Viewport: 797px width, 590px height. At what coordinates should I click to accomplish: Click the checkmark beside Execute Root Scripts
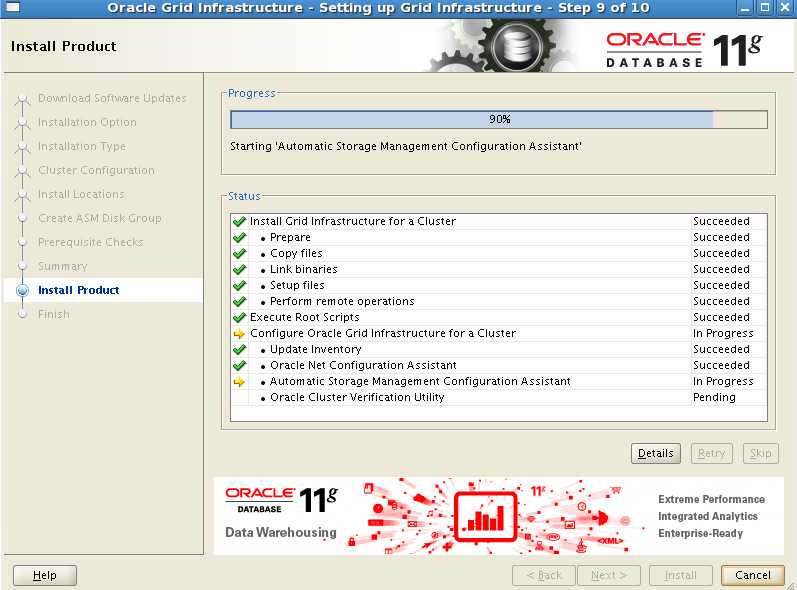239,317
